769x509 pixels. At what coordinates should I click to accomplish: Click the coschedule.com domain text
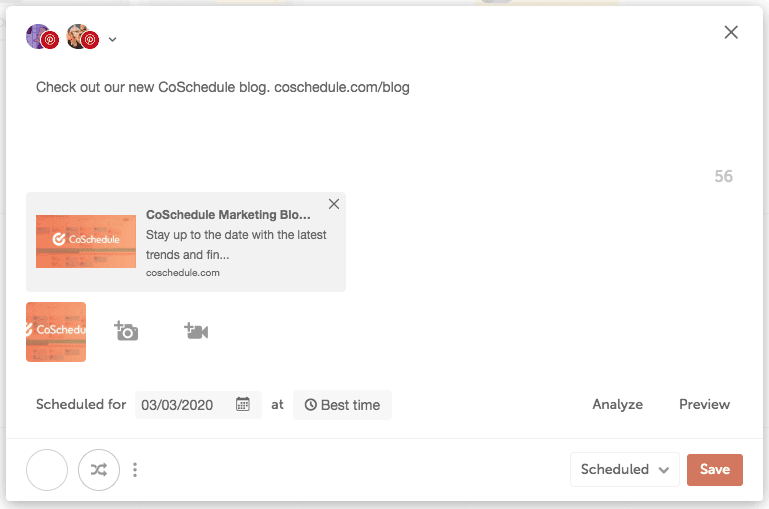[x=183, y=273]
